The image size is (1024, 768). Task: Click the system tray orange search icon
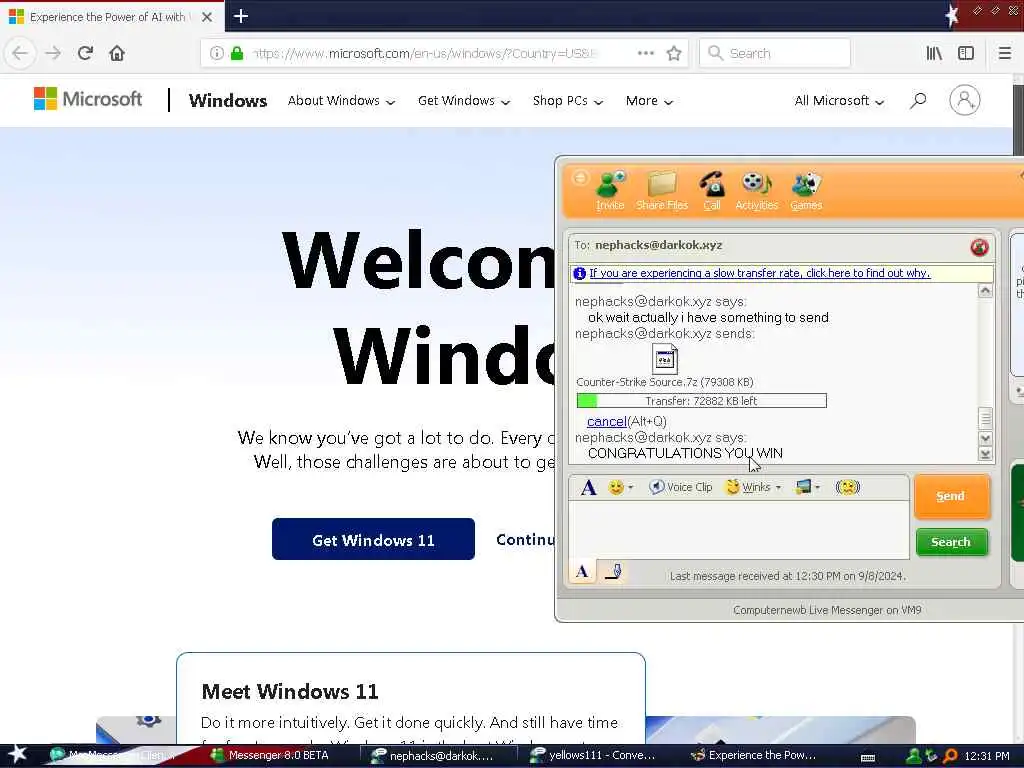[x=950, y=756]
